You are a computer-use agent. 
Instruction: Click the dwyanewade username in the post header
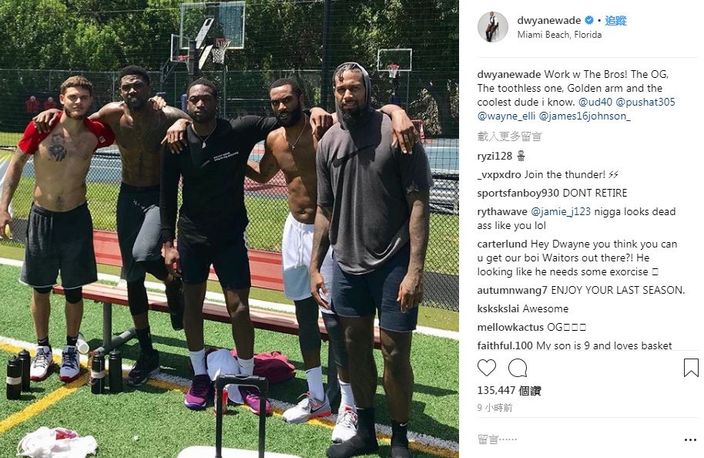pos(549,20)
